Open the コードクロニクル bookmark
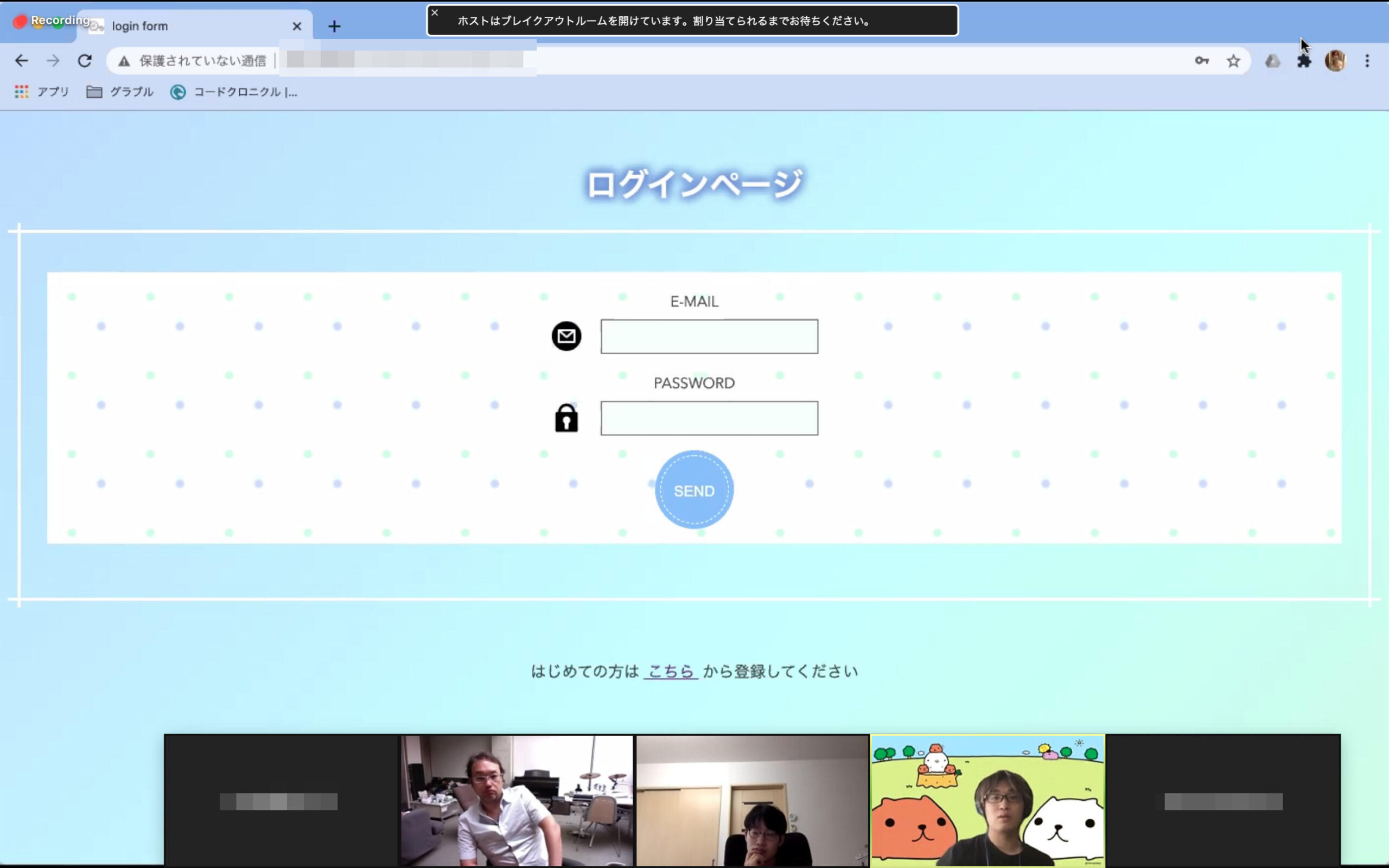This screenshot has height=868, width=1389. (234, 92)
